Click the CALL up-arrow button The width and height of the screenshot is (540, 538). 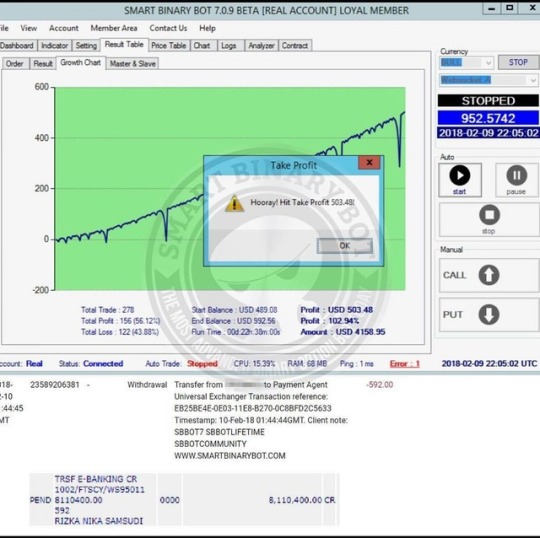(489, 275)
